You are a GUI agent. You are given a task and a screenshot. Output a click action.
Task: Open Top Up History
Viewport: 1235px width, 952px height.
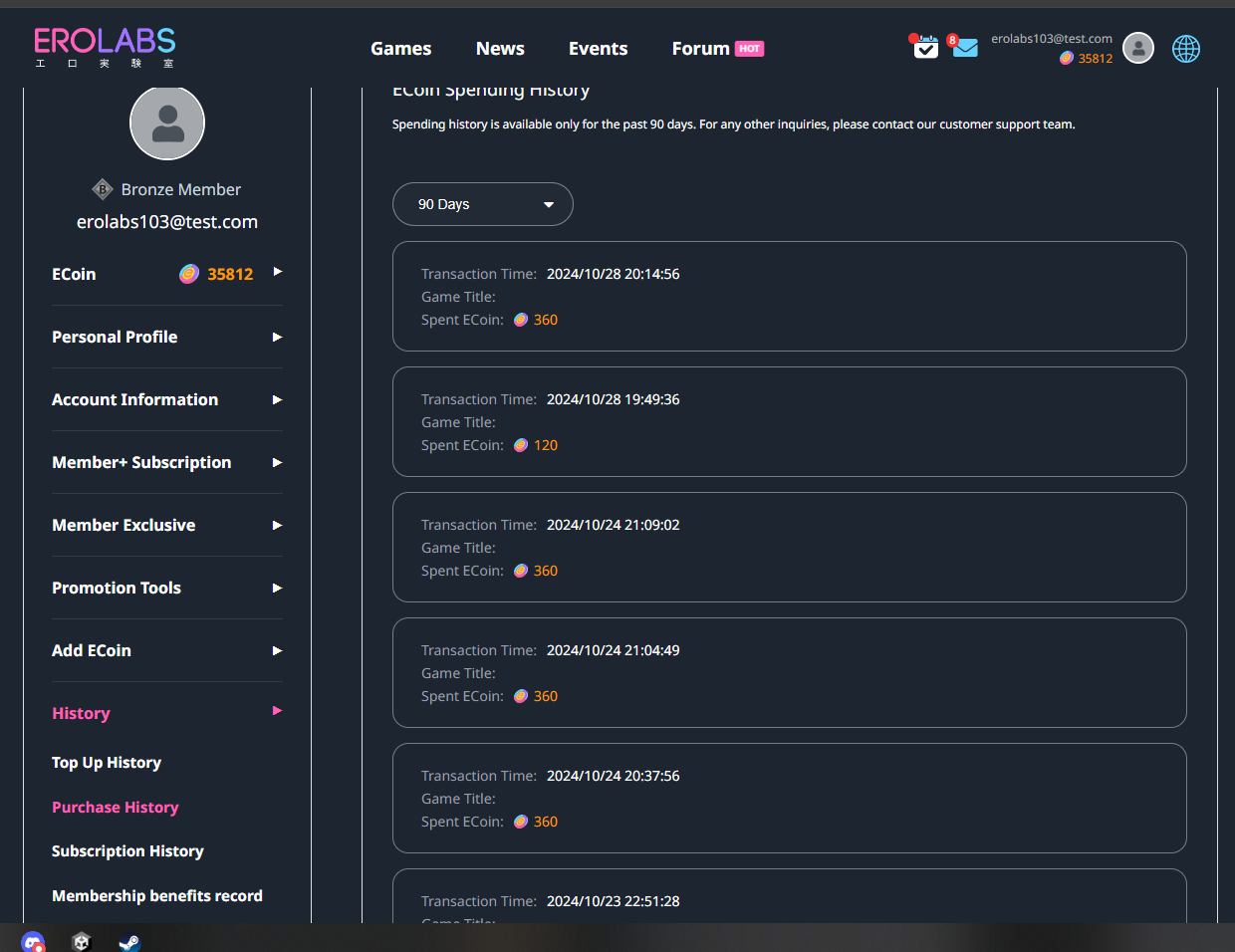coord(107,763)
